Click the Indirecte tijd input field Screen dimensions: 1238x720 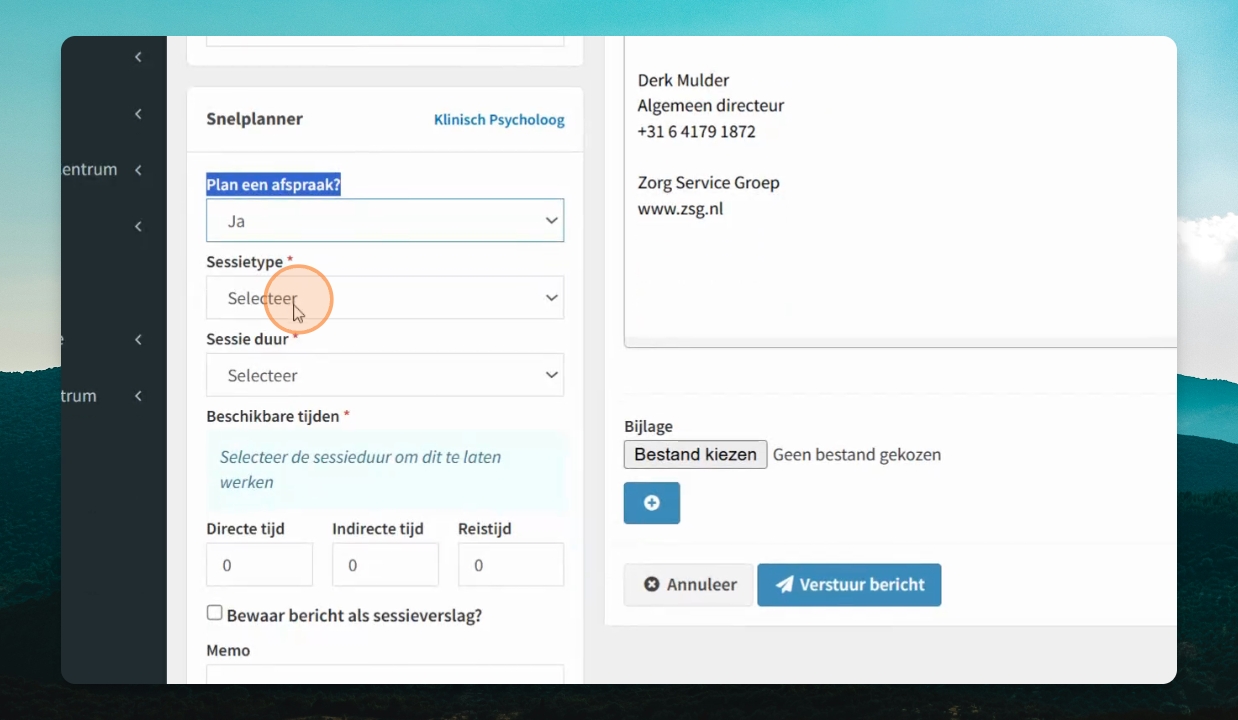pos(385,565)
